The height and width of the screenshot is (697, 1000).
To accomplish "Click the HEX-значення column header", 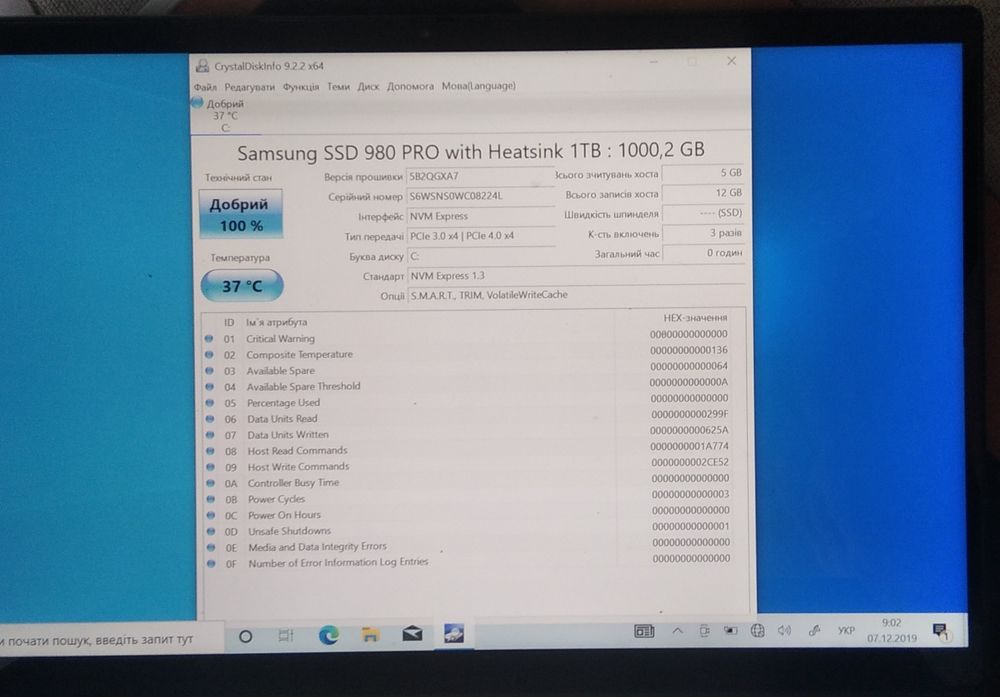I will (695, 318).
